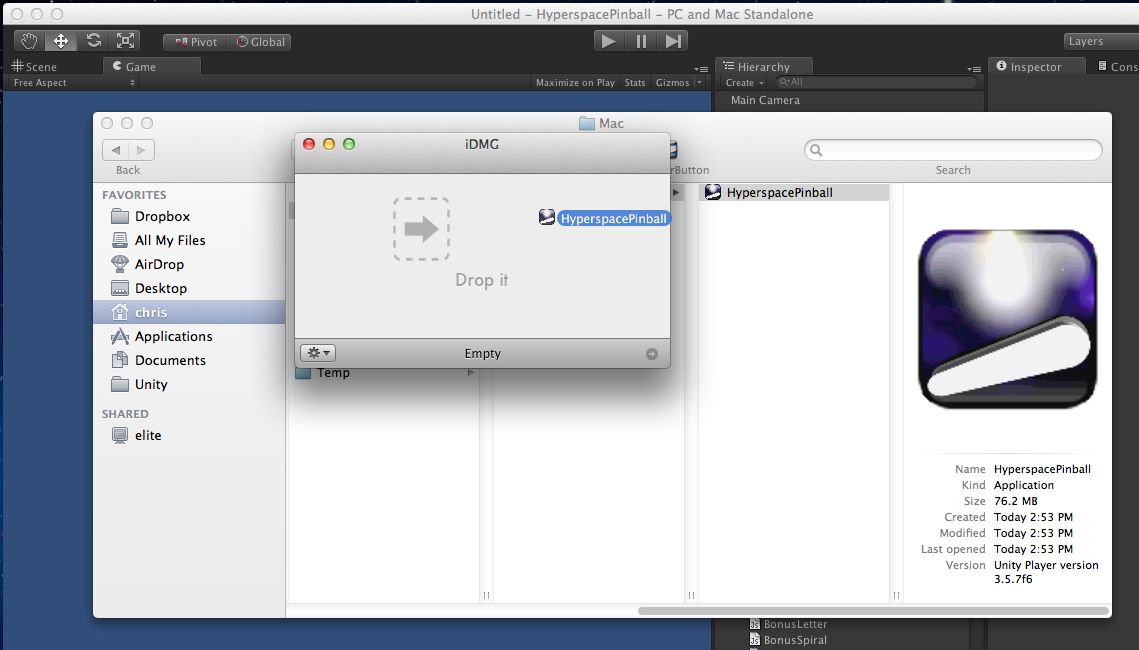Click the Created "Today 2:53 PM" value

click(1033, 517)
